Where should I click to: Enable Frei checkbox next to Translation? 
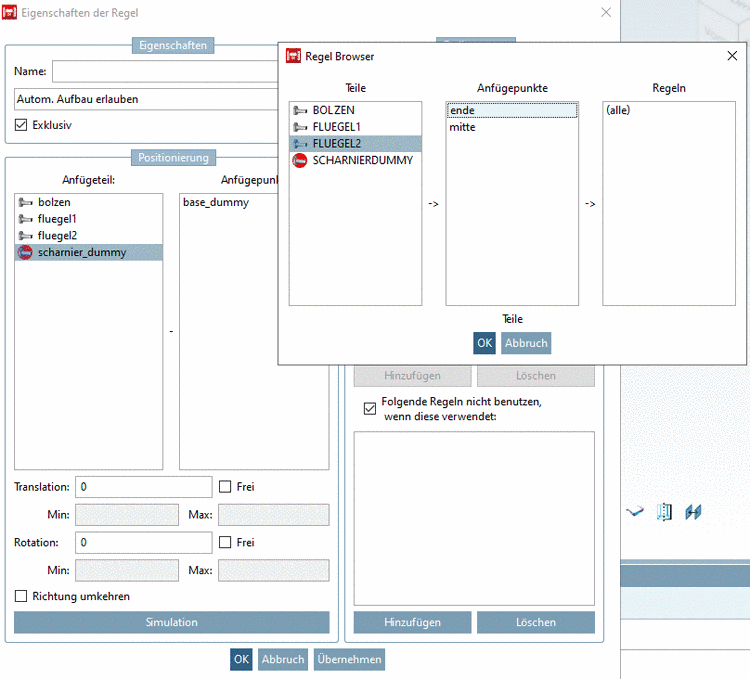pyautogui.click(x=225, y=487)
